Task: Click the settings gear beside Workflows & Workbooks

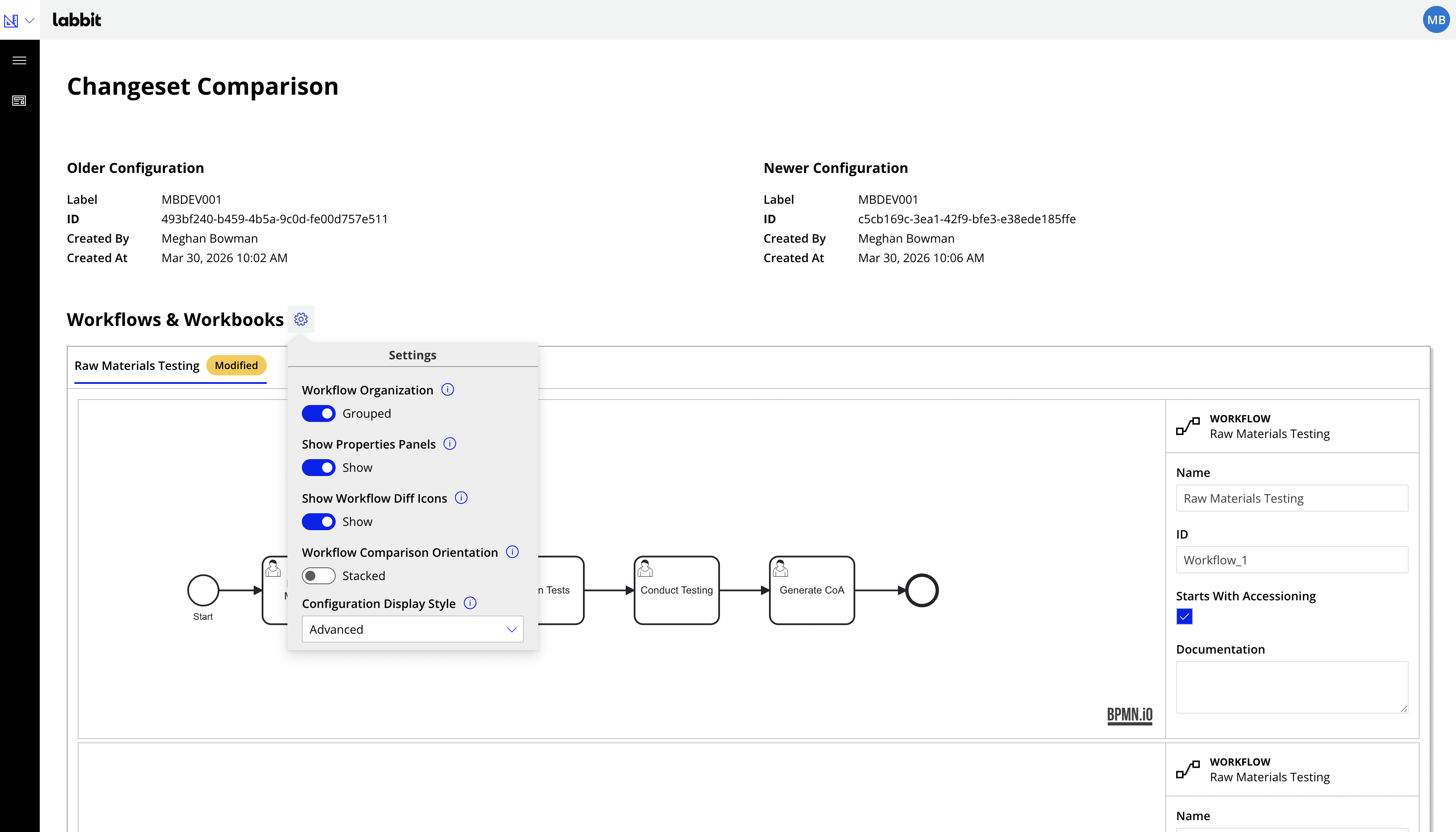Action: pyautogui.click(x=301, y=319)
